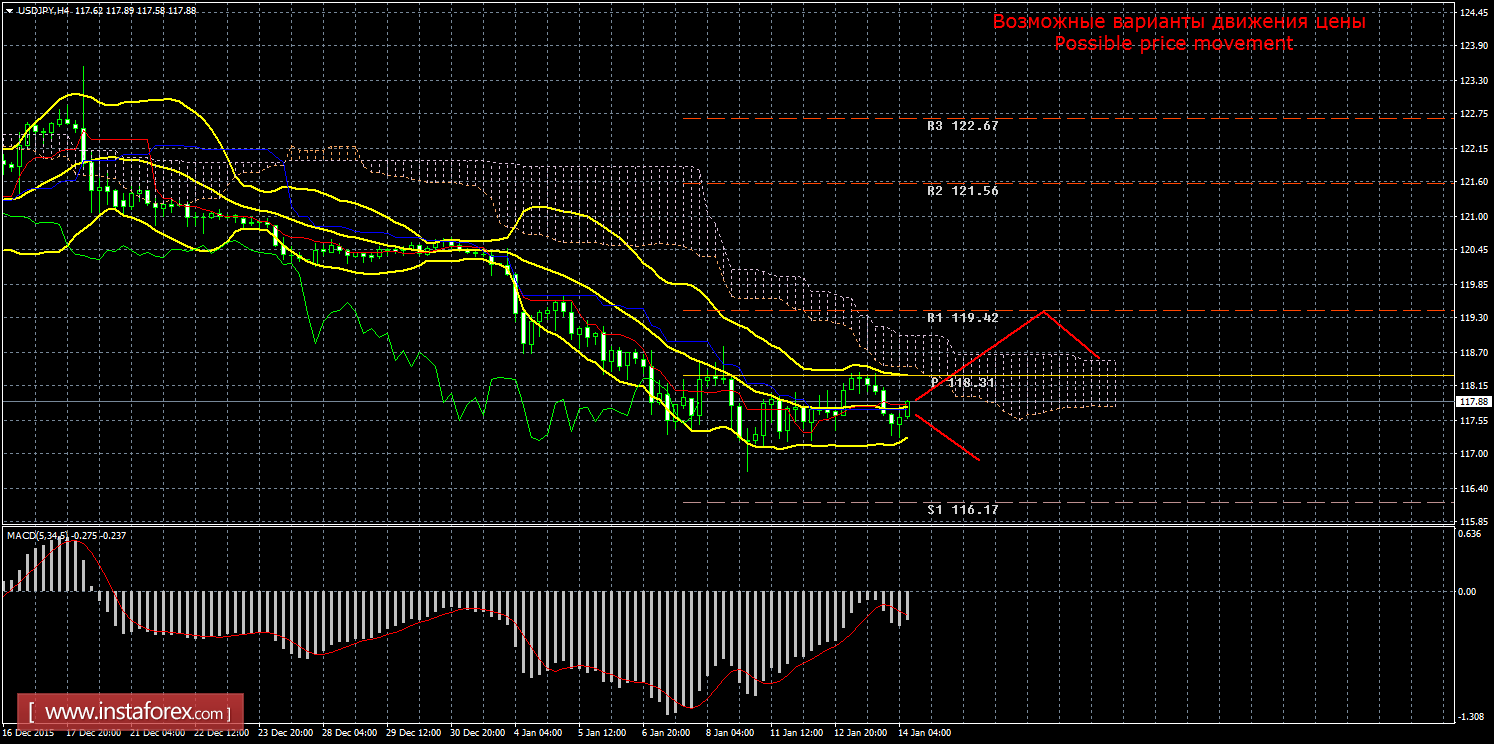
Task: Click the USDJPY,H4 symbol label
Action: click(x=37, y=11)
